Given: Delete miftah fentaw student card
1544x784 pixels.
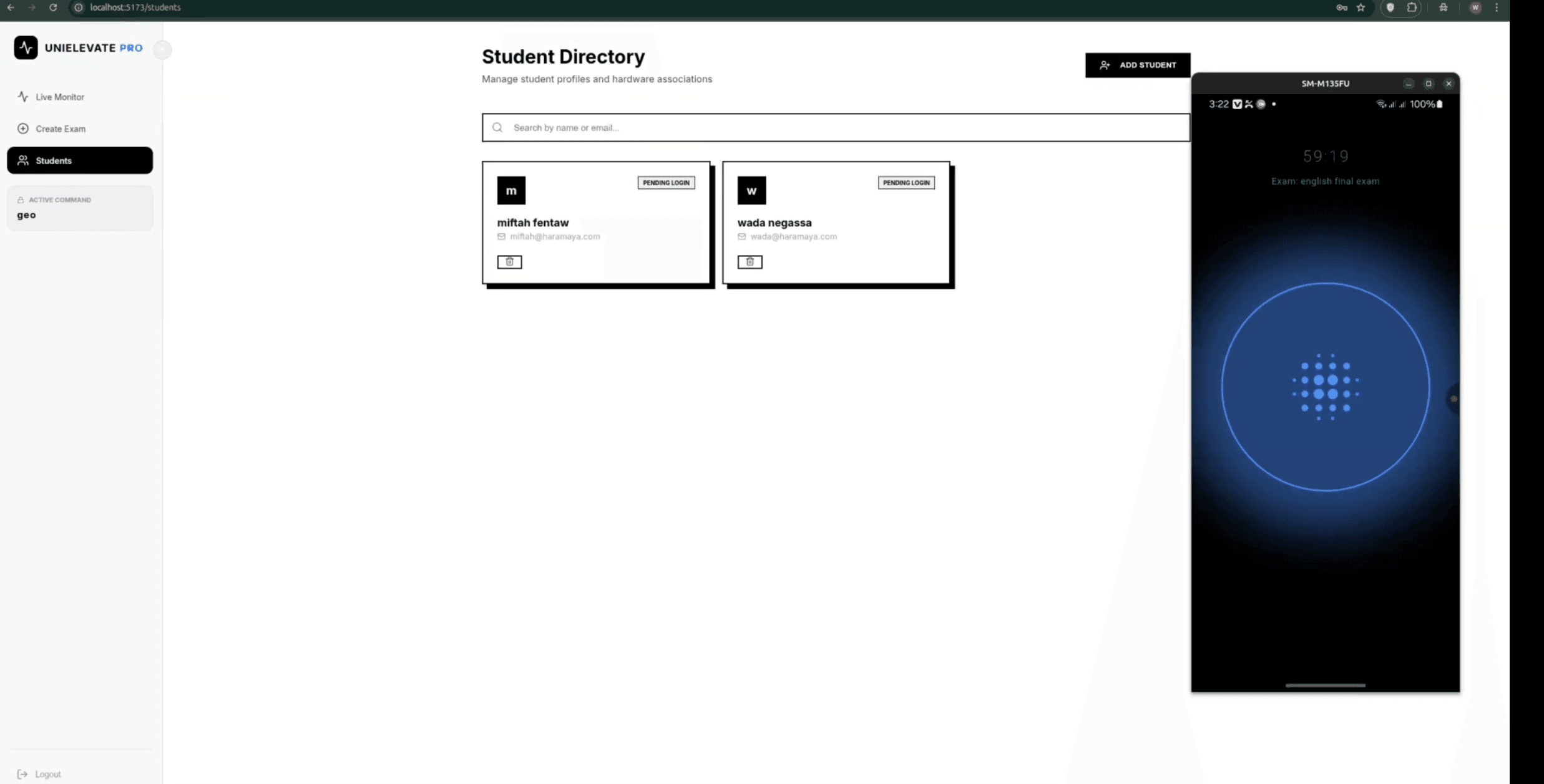Looking at the screenshot, I should click(509, 262).
